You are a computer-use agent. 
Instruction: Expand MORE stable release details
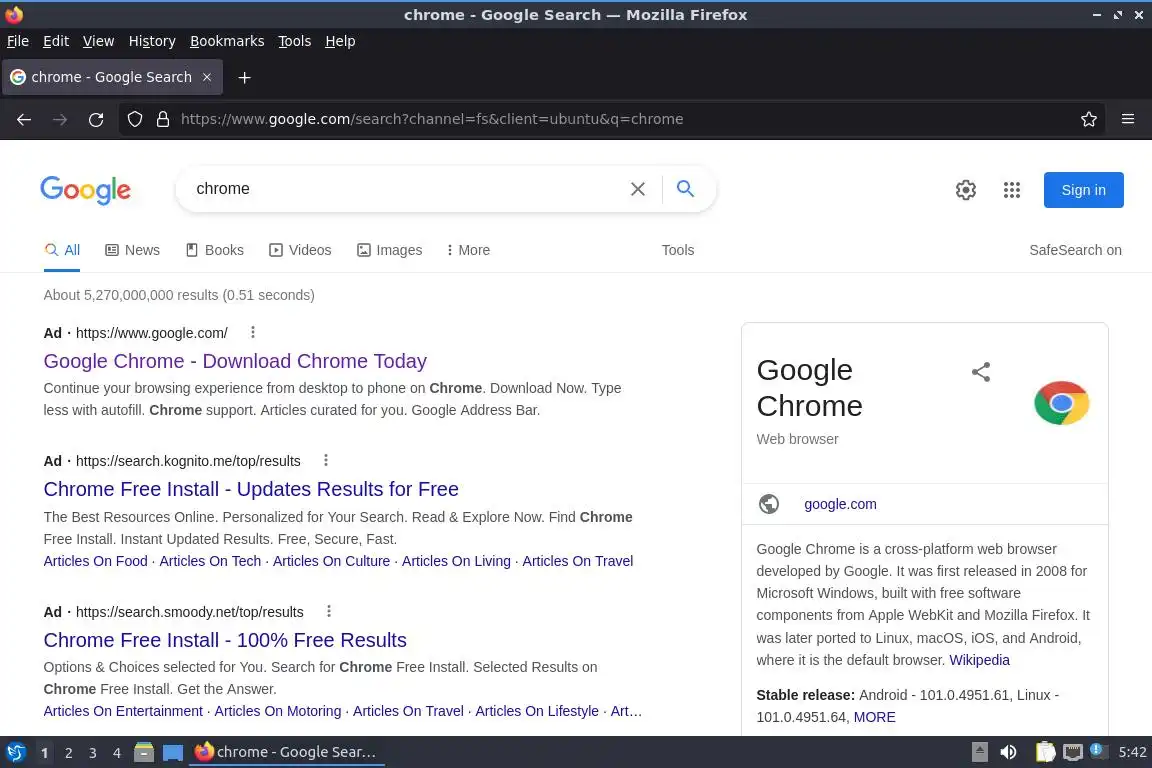[x=874, y=717]
